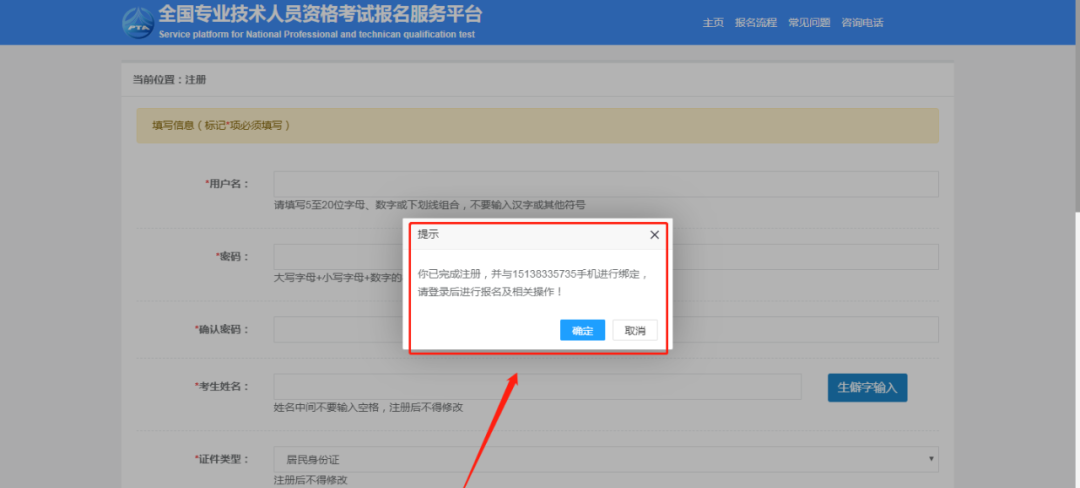Viewport: 1080px width, 488px height.
Task: Click the platform title text in header
Action: (320, 15)
